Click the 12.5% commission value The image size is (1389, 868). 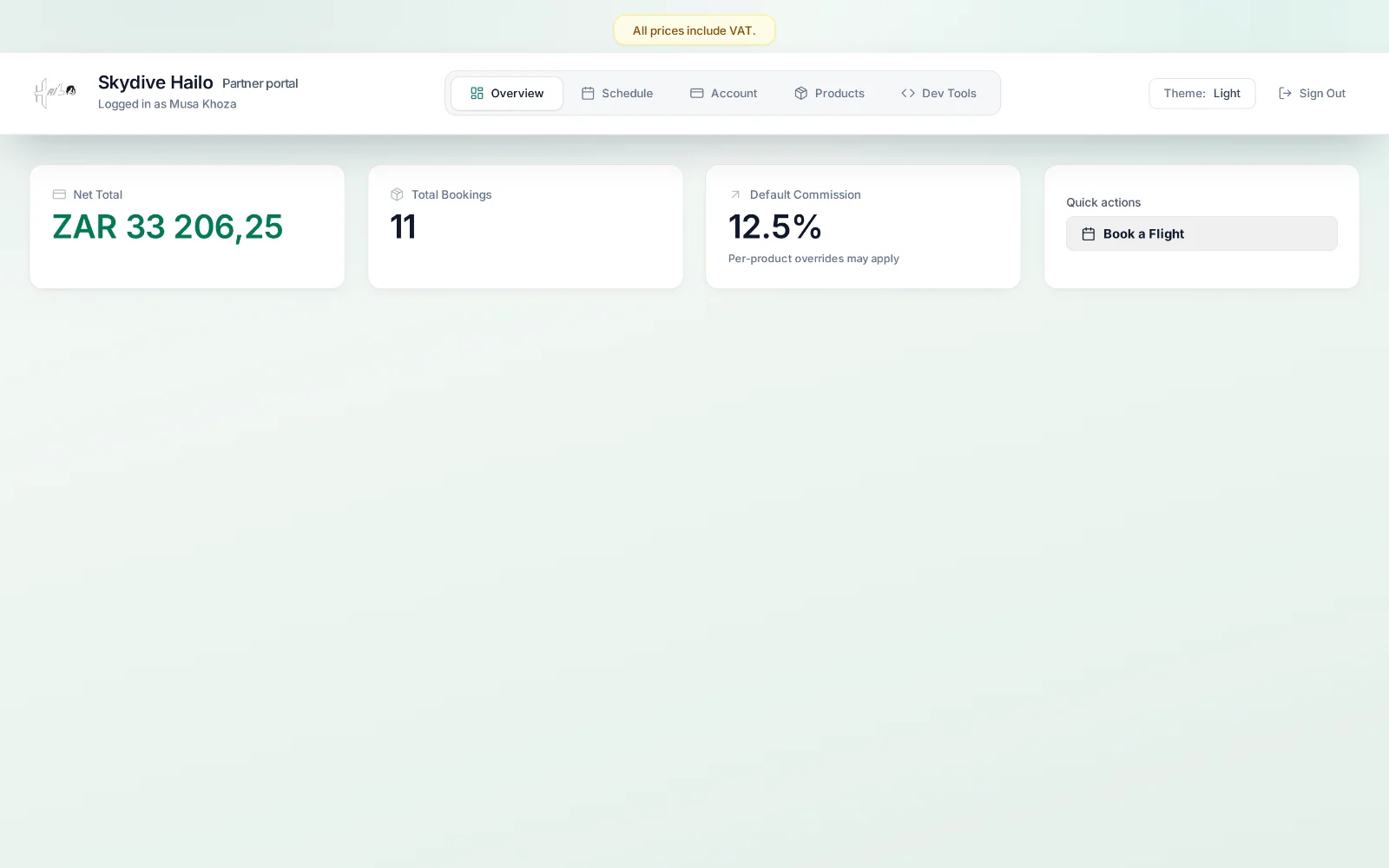click(775, 227)
